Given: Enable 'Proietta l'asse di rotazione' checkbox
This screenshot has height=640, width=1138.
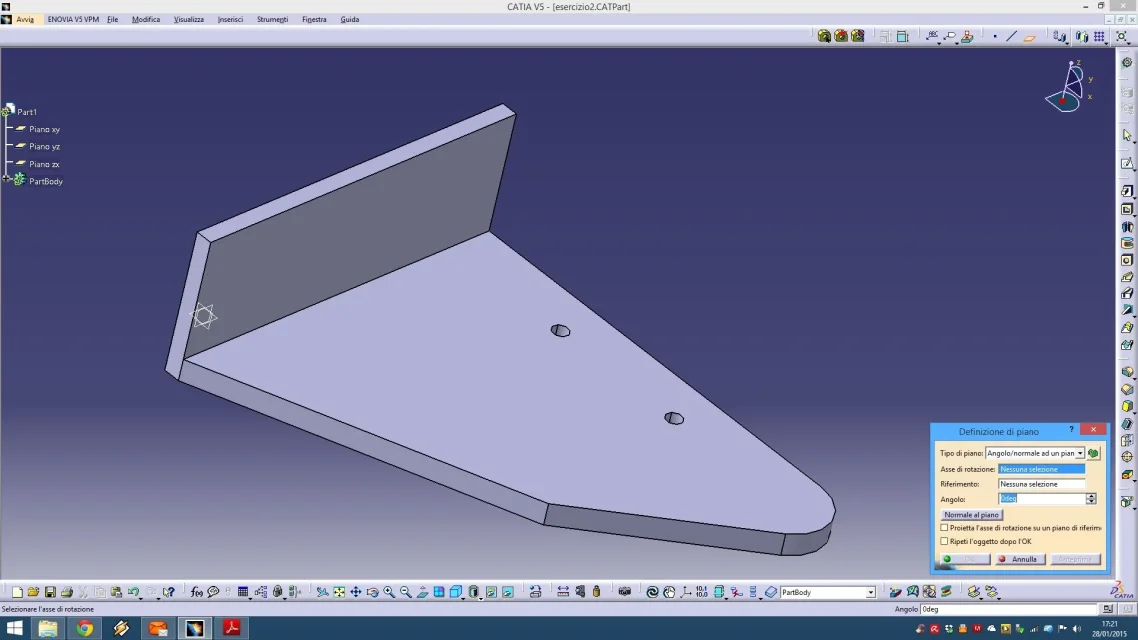Looking at the screenshot, I should tap(945, 527).
